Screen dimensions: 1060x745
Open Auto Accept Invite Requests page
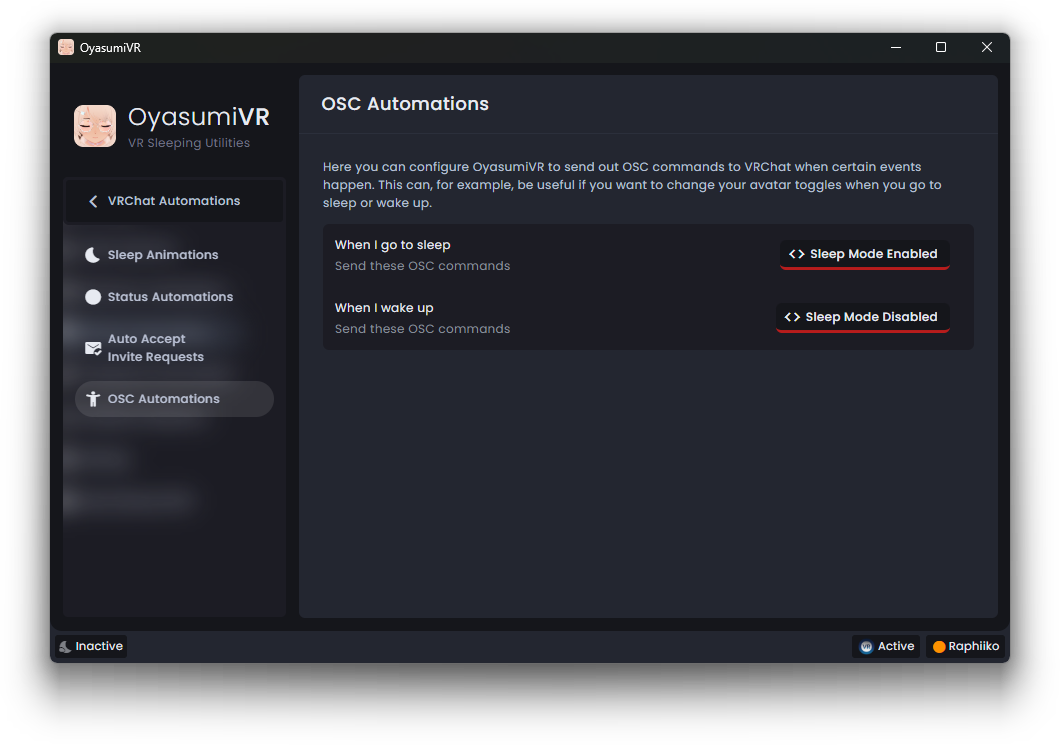[x=174, y=347]
